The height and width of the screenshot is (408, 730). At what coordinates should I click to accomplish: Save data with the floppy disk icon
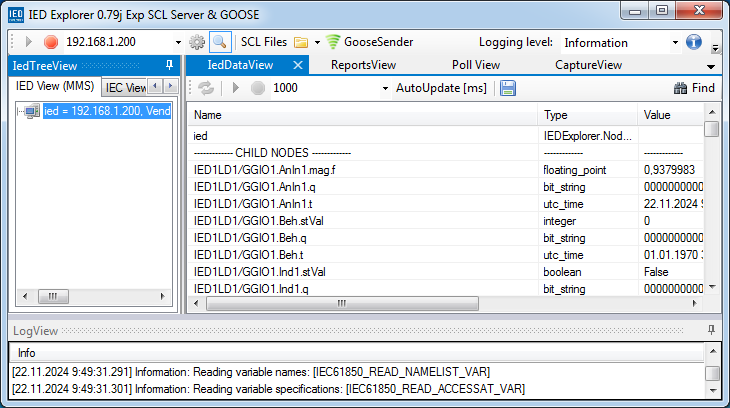[507, 88]
